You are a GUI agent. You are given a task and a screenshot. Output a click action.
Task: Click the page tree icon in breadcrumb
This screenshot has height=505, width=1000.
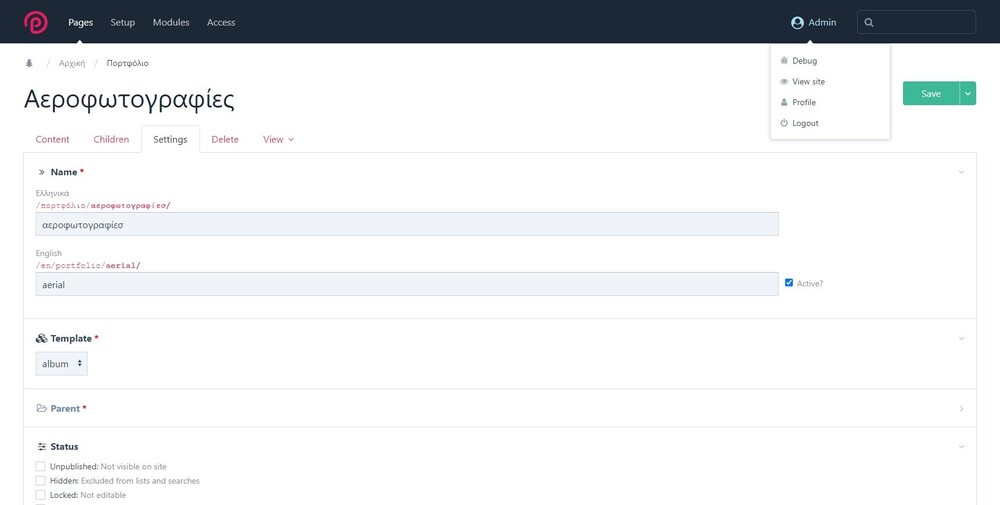coord(29,63)
